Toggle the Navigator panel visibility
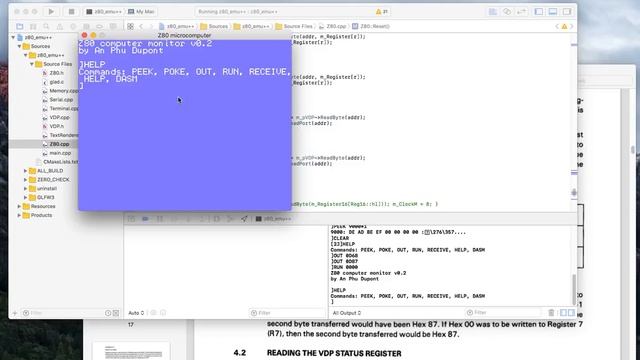This screenshot has height=360, width=640. click(x=539, y=11)
